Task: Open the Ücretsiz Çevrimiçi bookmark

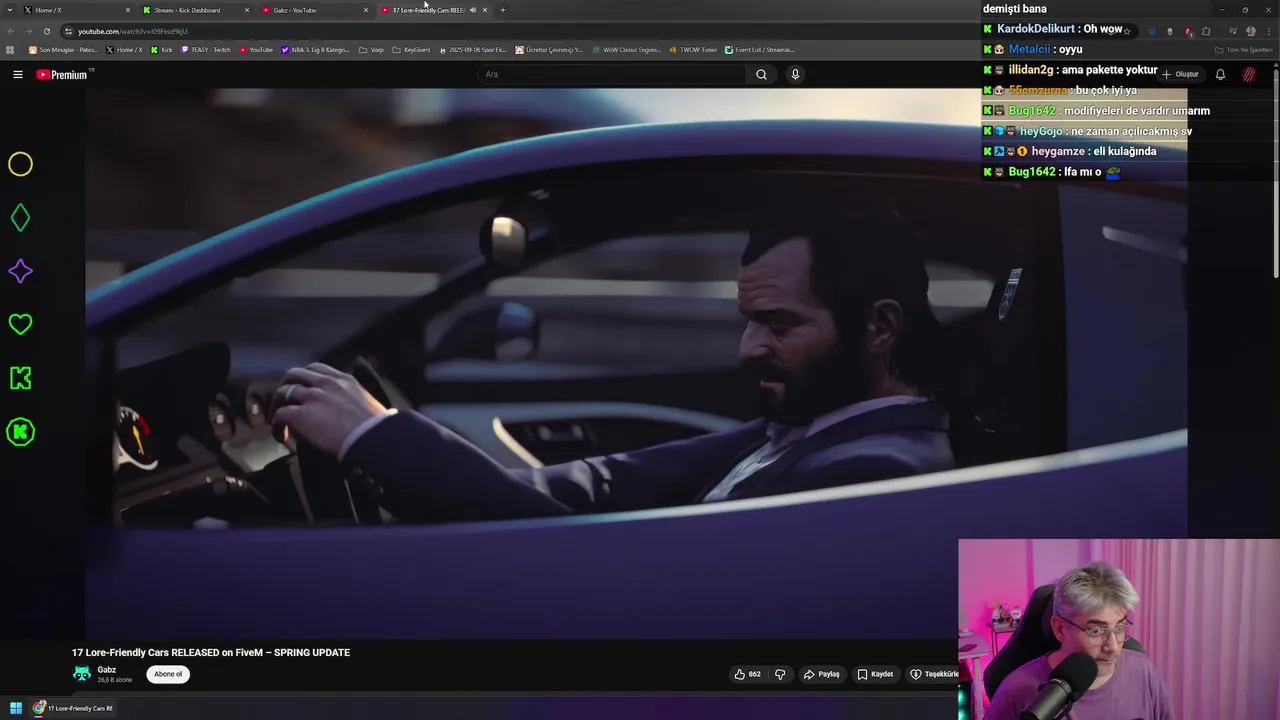Action: (549, 50)
